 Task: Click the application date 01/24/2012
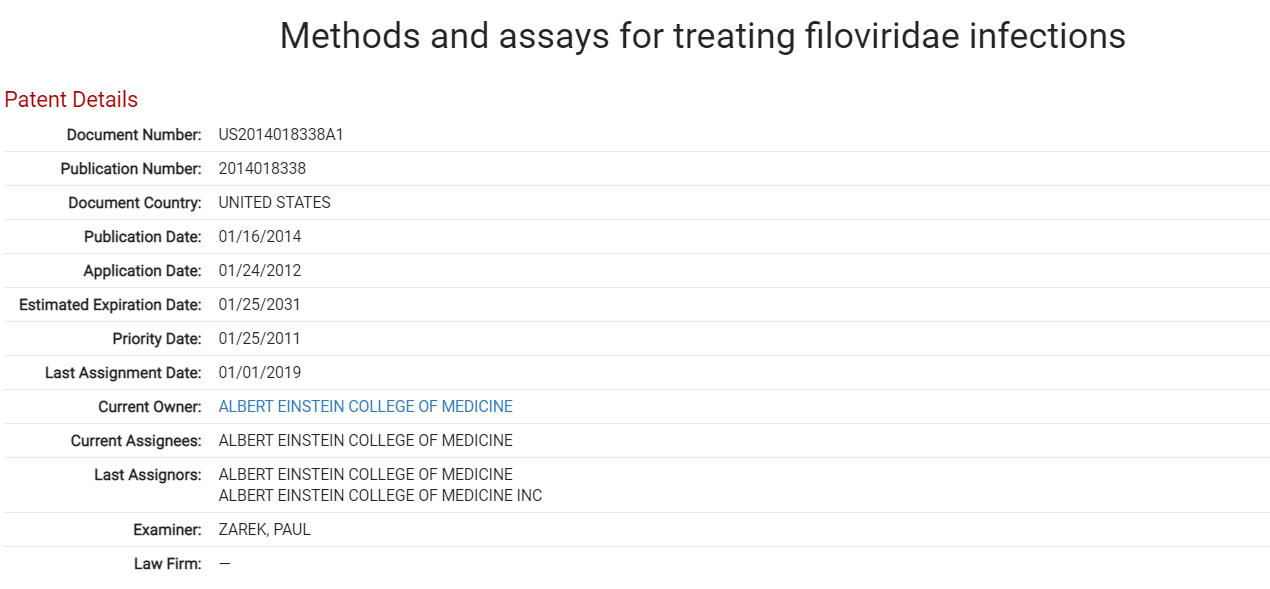click(259, 271)
